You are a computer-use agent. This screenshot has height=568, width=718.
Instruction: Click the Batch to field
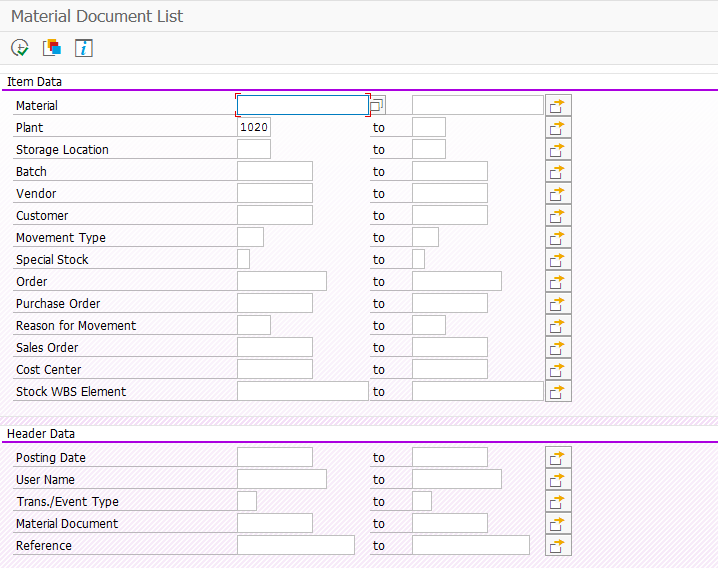[x=450, y=171]
